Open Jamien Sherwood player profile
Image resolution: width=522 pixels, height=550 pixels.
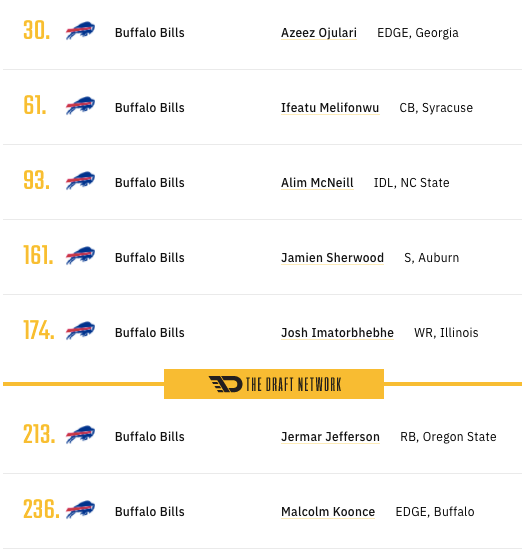pos(332,258)
